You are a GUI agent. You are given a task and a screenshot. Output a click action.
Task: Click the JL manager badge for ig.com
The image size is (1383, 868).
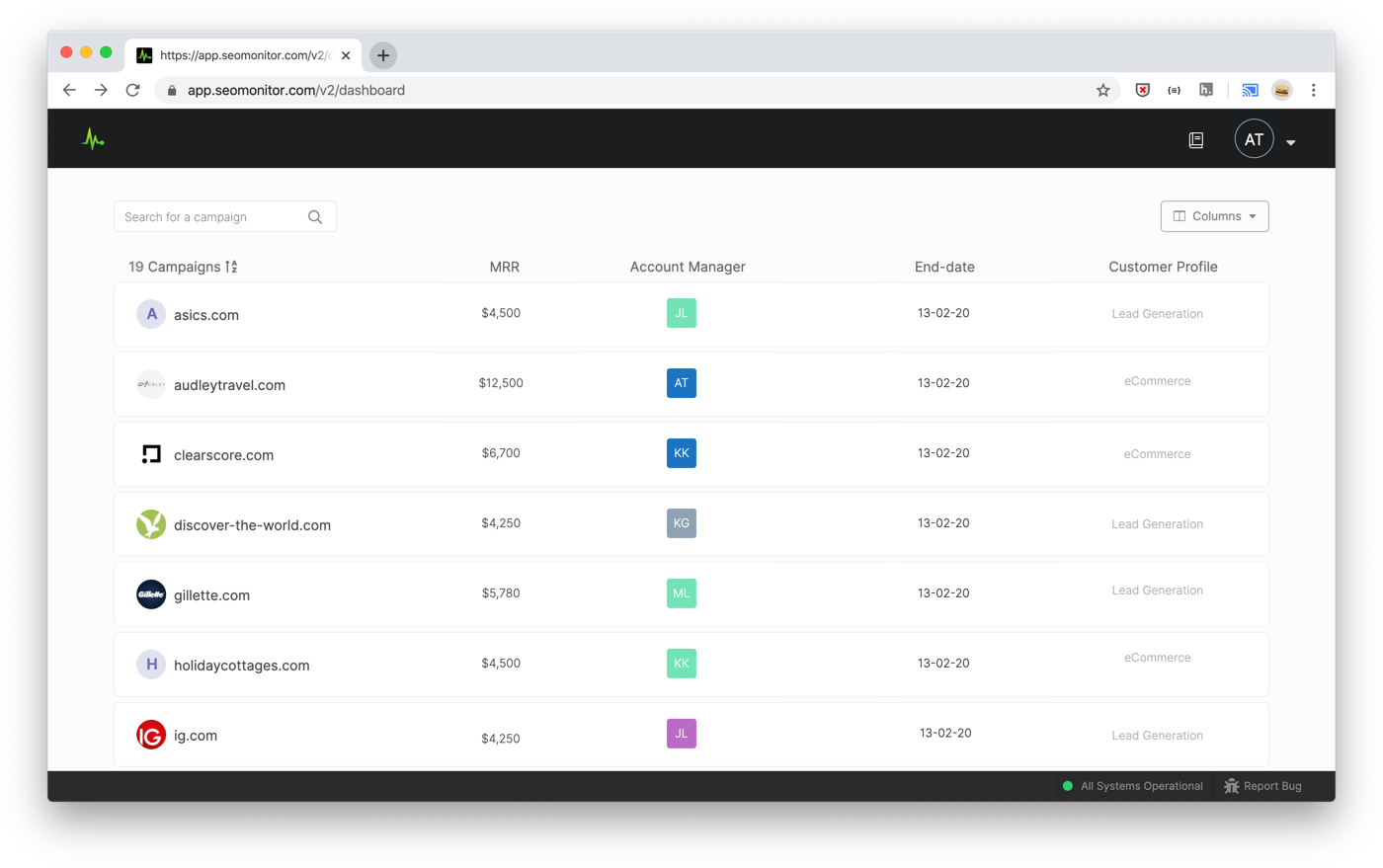tap(682, 734)
